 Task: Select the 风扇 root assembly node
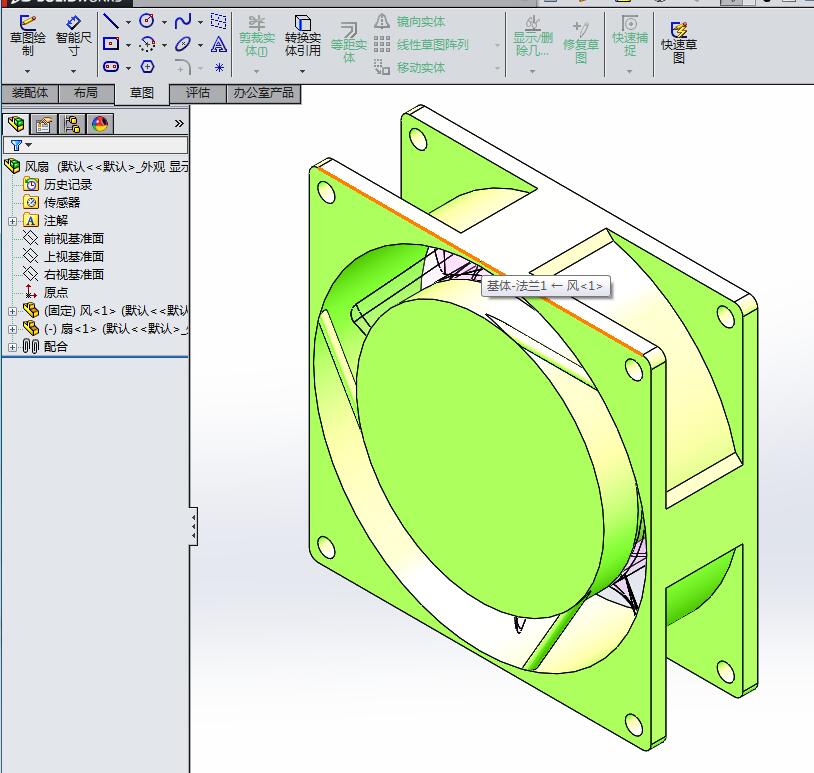pyautogui.click(x=96, y=167)
